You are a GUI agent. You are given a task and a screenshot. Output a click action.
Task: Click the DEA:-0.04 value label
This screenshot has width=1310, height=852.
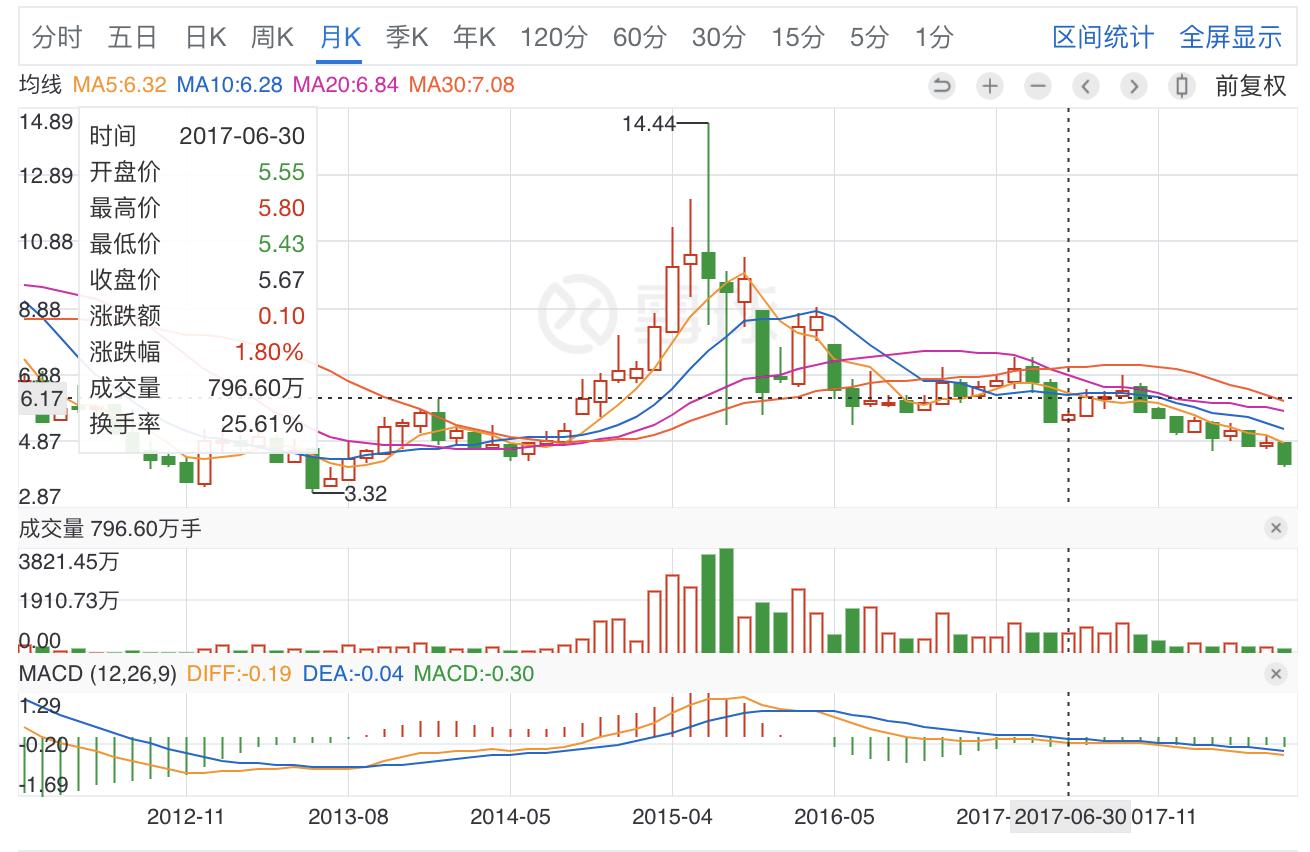pos(351,674)
